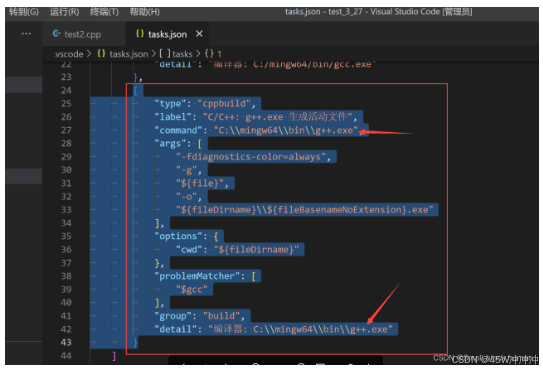
Task: Click the .vscode breadcrumb folder
Action: (68, 54)
